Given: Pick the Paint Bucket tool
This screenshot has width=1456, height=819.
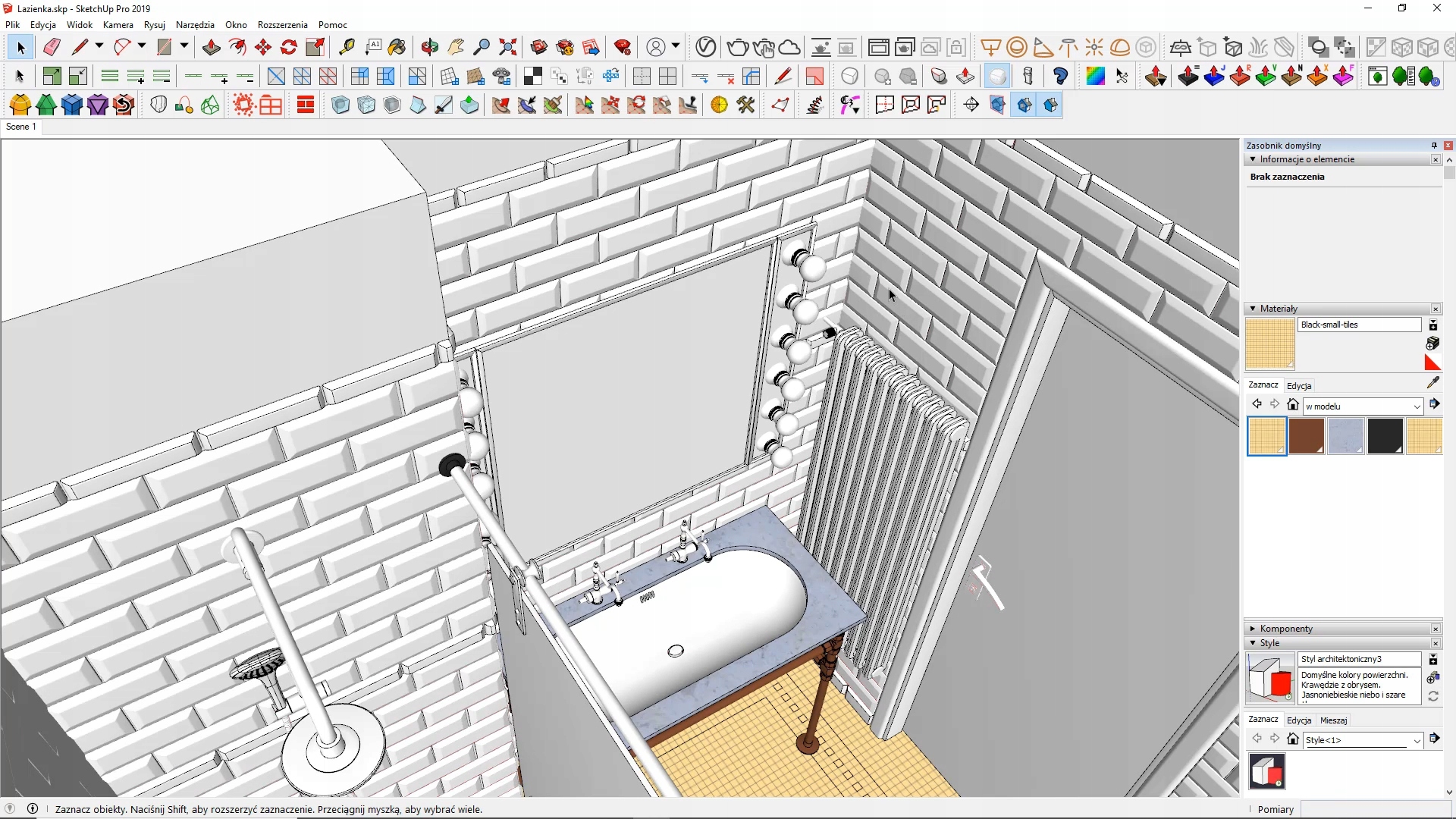Looking at the screenshot, I should (397, 47).
